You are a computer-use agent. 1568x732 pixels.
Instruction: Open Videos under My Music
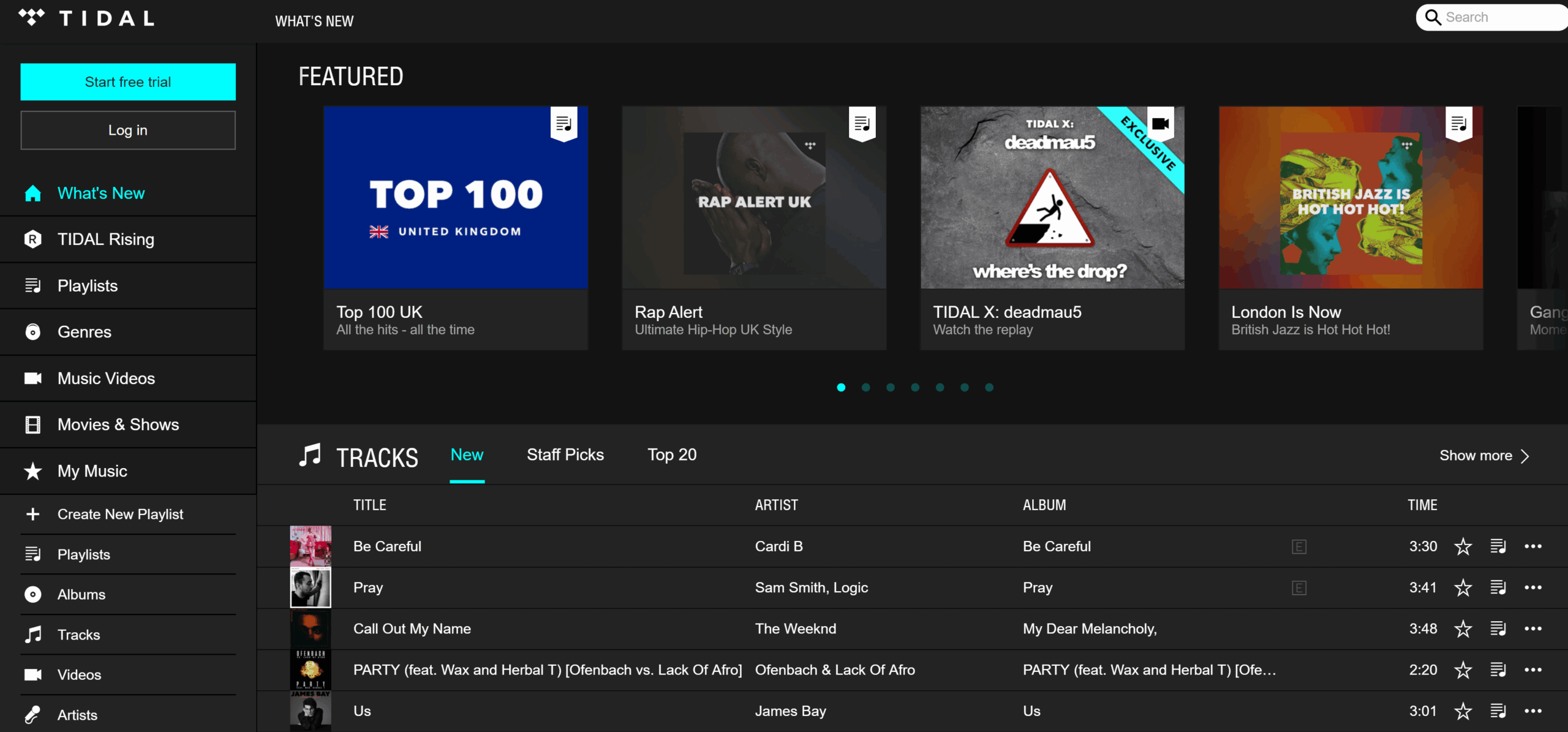click(x=128, y=674)
